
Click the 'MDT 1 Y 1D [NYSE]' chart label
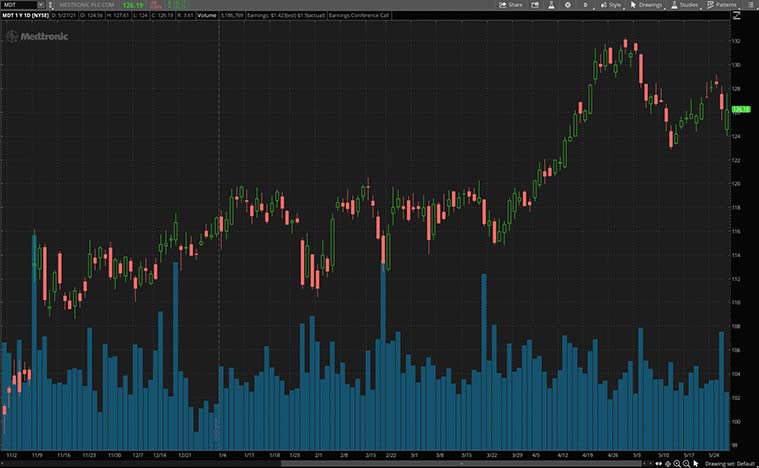click(x=25, y=15)
